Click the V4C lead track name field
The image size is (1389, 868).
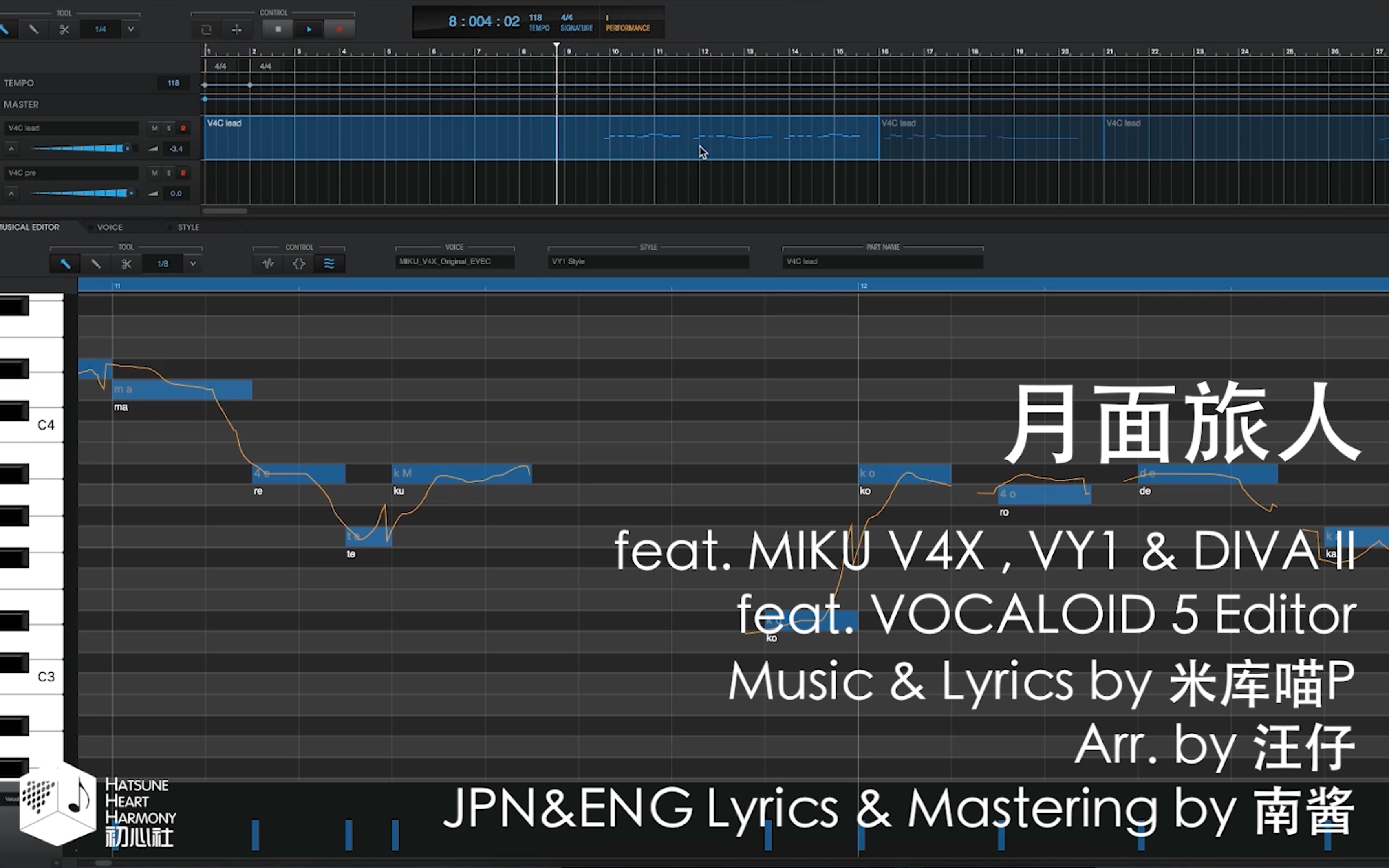tap(72, 128)
